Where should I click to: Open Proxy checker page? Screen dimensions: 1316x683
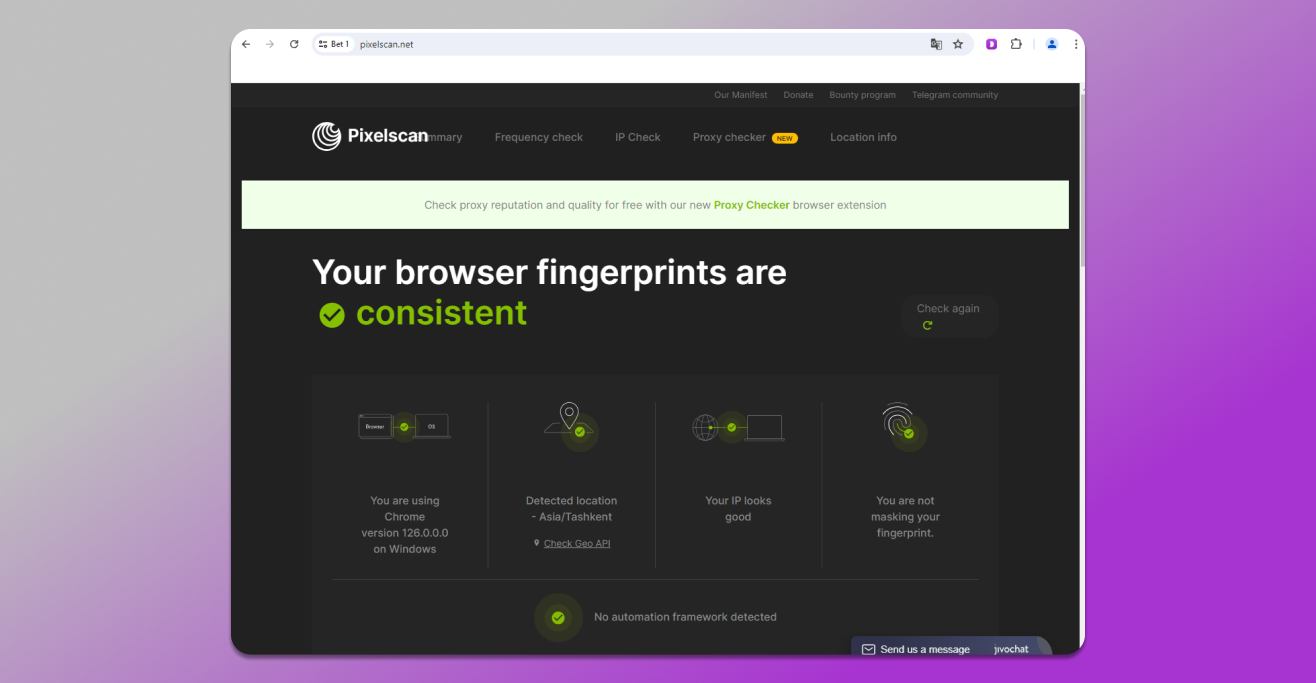(729, 137)
